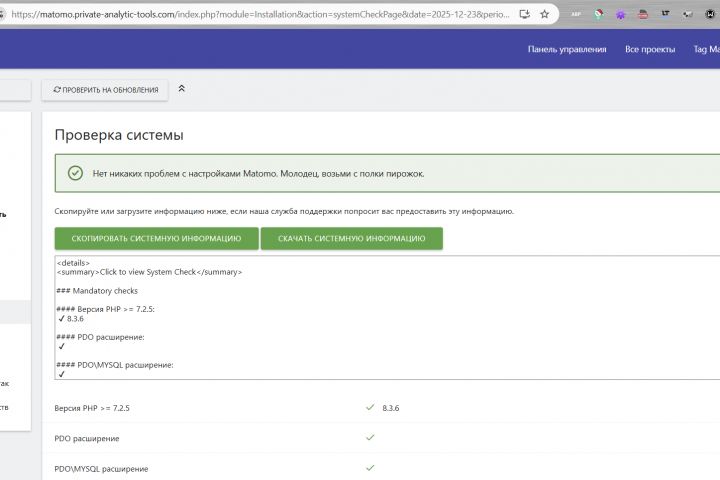Click the browser address bar URL
The width and height of the screenshot is (720, 480).
click(x=260, y=14)
